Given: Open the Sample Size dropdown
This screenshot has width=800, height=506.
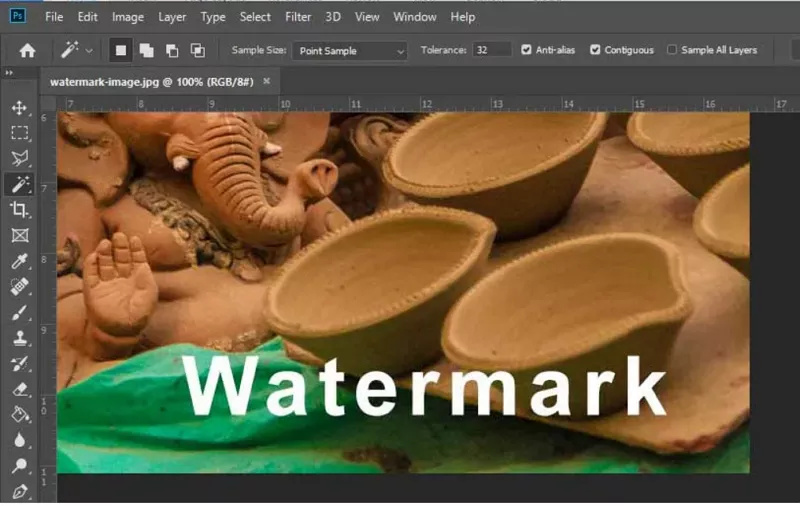Looking at the screenshot, I should pyautogui.click(x=349, y=50).
